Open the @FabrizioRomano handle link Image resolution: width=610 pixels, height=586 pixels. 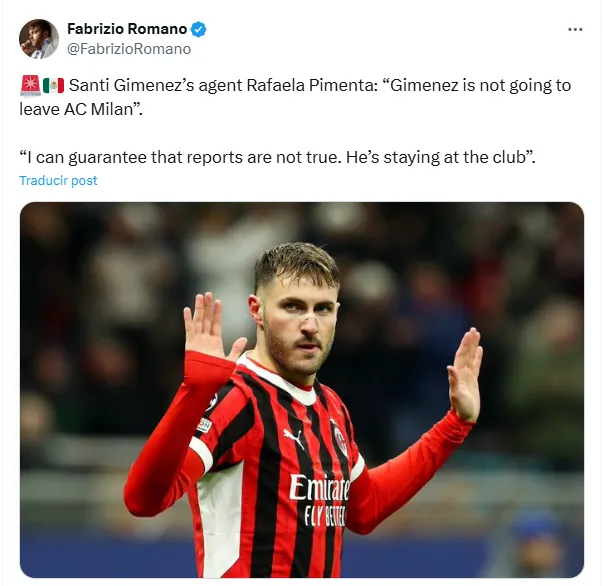coord(129,49)
